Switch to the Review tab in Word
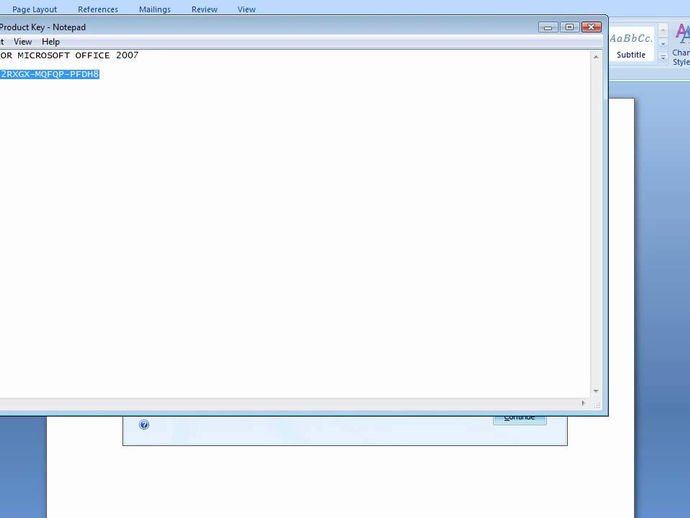Viewport: 690px width, 518px height. (204, 9)
